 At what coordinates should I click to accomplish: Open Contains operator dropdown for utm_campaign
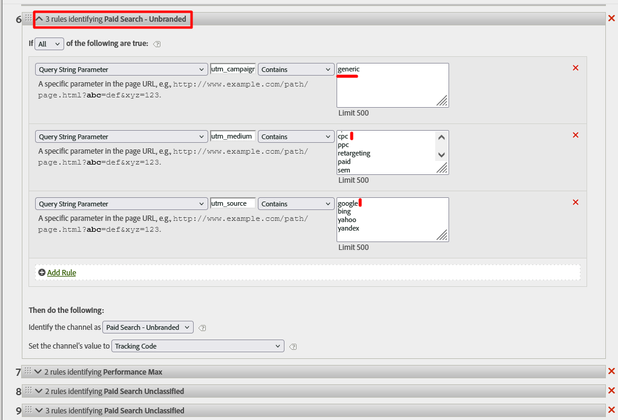296,69
